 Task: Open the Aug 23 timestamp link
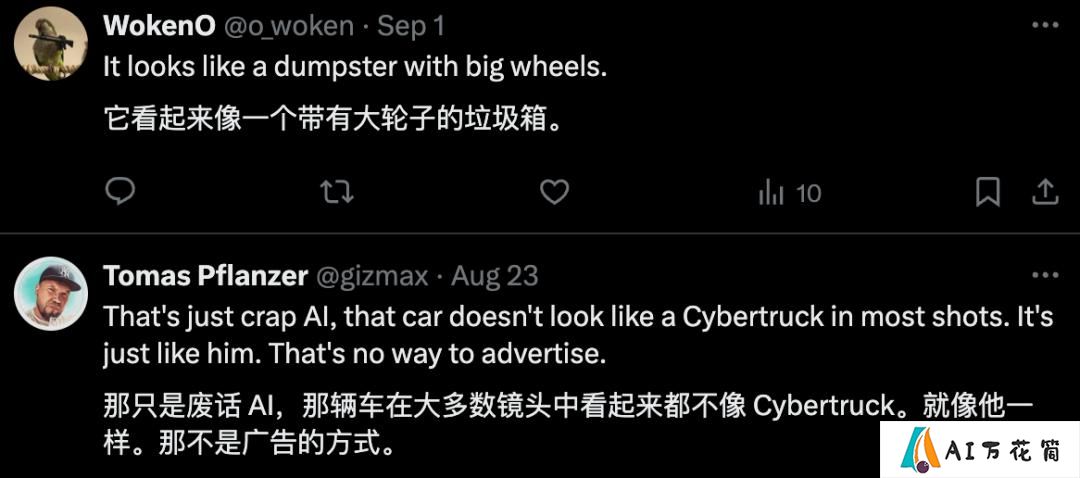pyautogui.click(x=495, y=276)
